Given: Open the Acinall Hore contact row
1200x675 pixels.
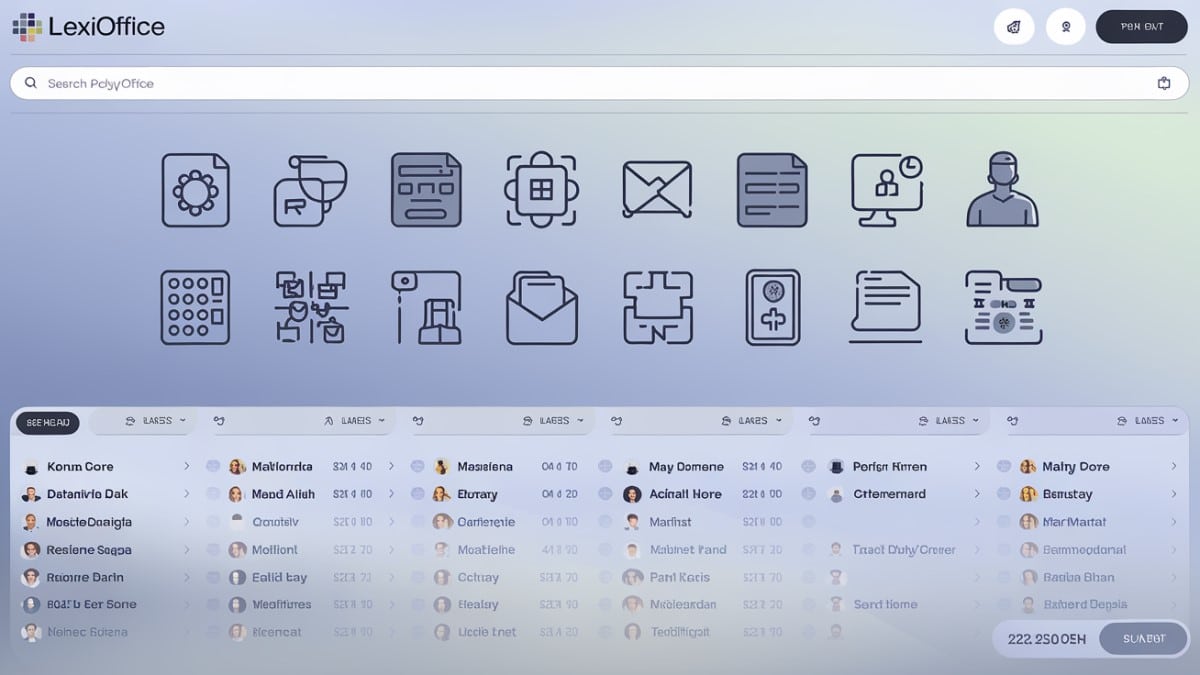Looking at the screenshot, I should (685, 494).
